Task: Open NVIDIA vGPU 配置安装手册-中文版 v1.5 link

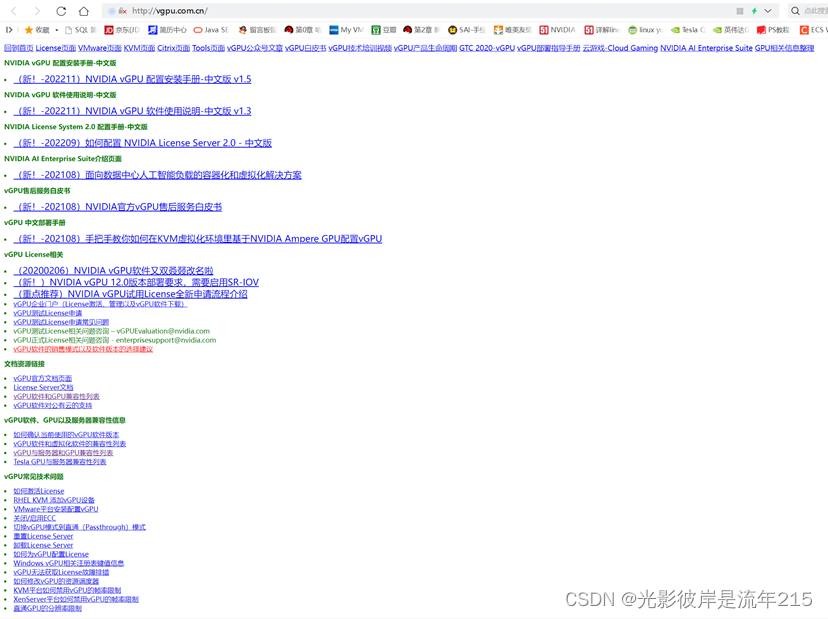Action: tap(133, 79)
